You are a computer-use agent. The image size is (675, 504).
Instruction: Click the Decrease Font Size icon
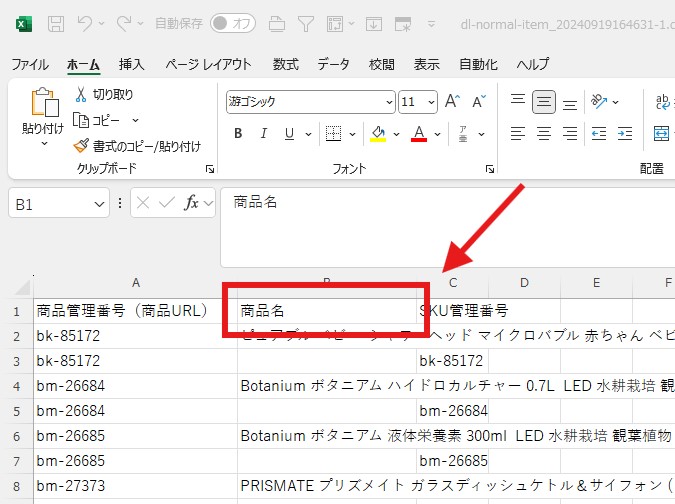[x=479, y=102]
